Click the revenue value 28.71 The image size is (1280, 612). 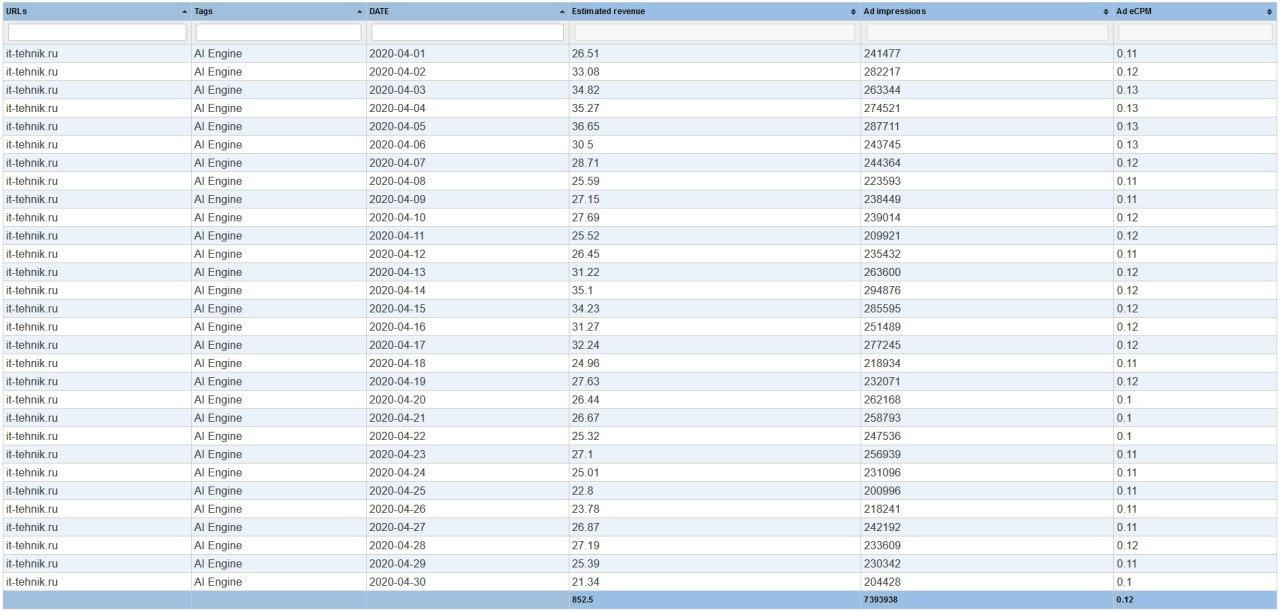coord(585,163)
